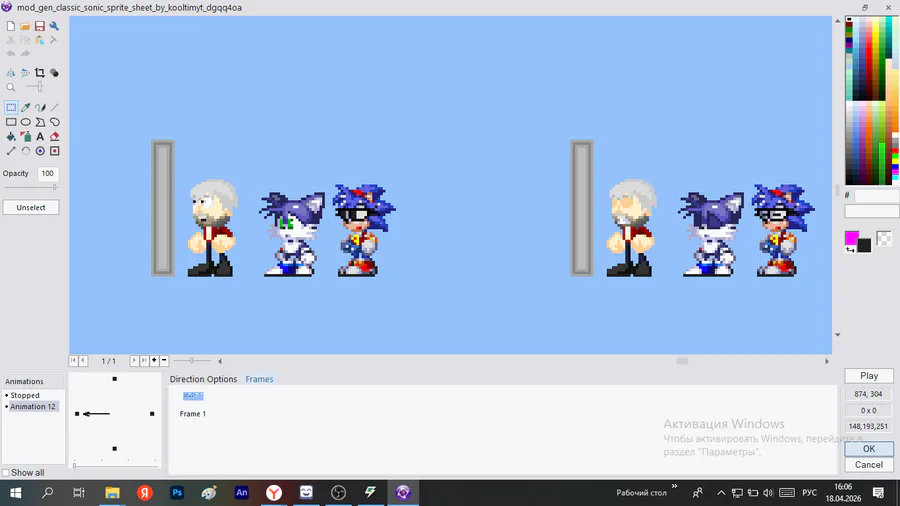The width and height of the screenshot is (900, 506).
Task: Click the Unselect button
Action: coord(31,208)
